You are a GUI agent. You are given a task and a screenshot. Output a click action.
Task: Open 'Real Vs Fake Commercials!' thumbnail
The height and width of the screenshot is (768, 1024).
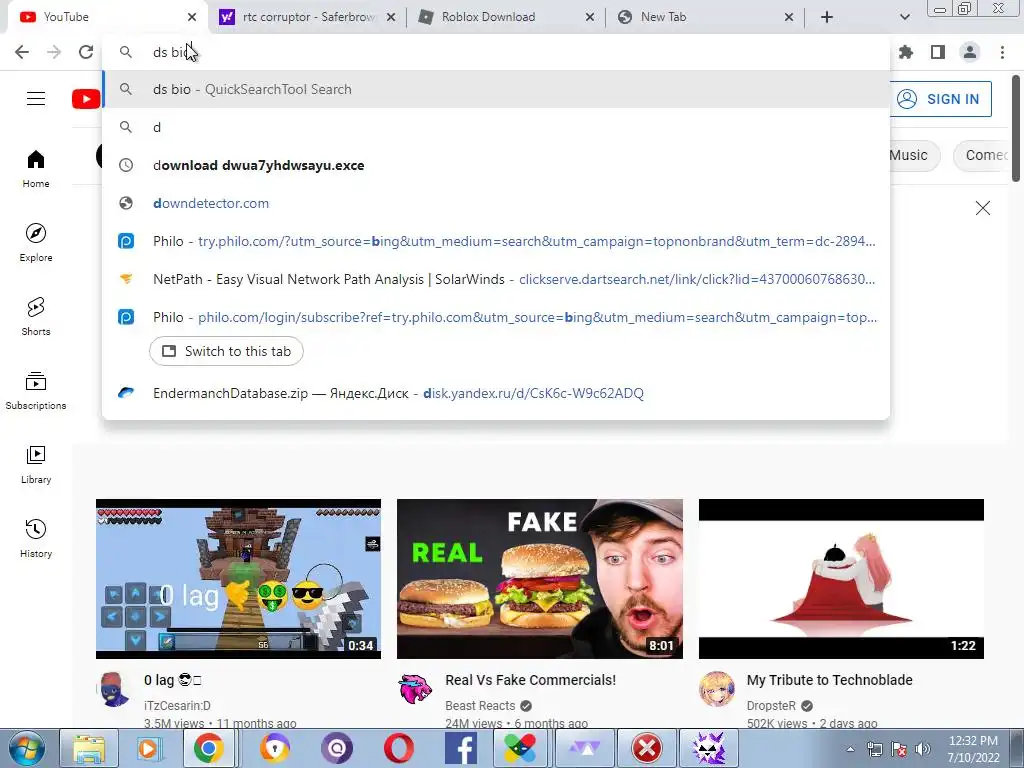[540, 579]
